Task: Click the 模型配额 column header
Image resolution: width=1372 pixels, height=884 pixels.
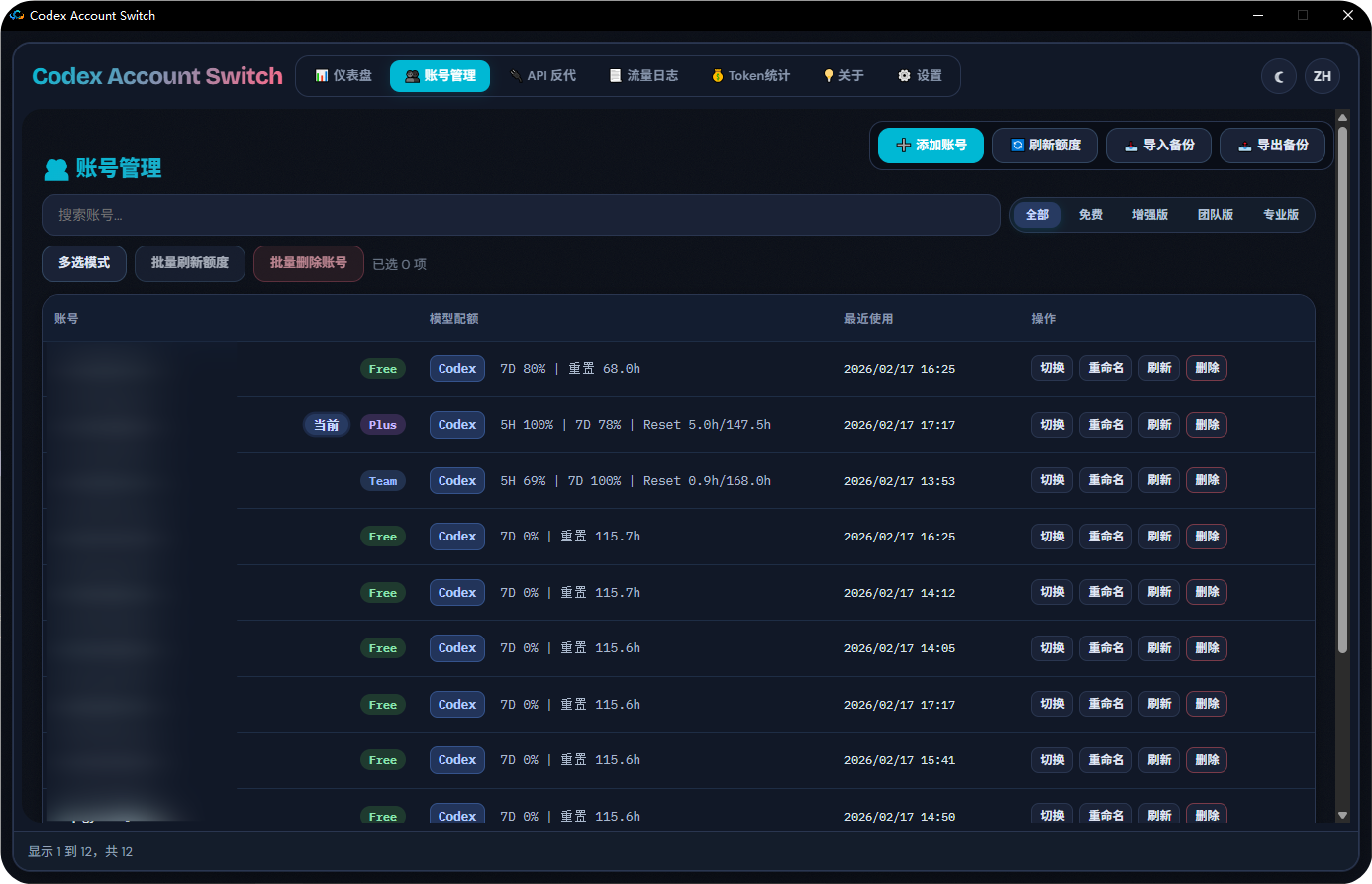Action: click(x=454, y=319)
